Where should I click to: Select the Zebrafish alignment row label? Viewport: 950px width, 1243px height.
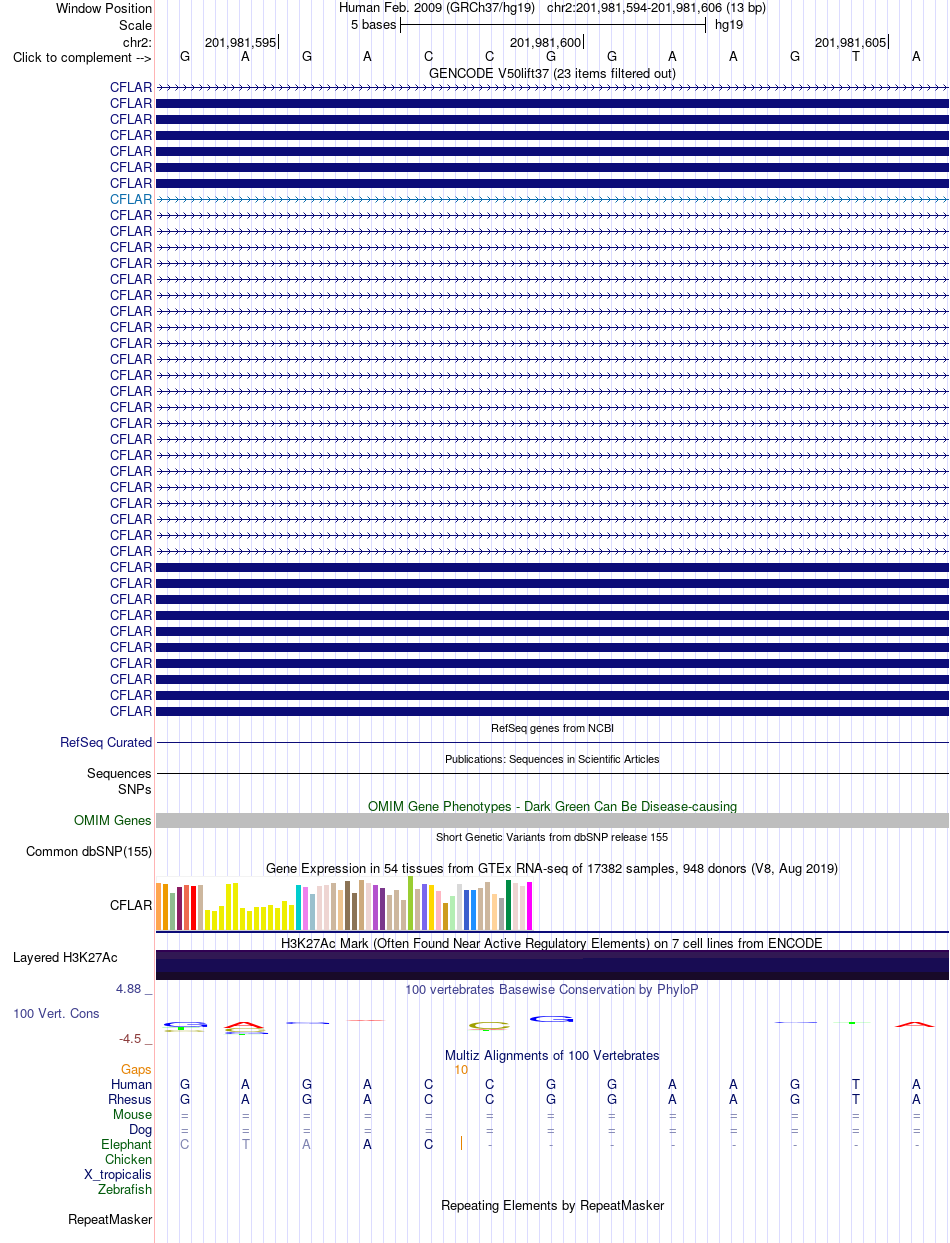tap(125, 1189)
